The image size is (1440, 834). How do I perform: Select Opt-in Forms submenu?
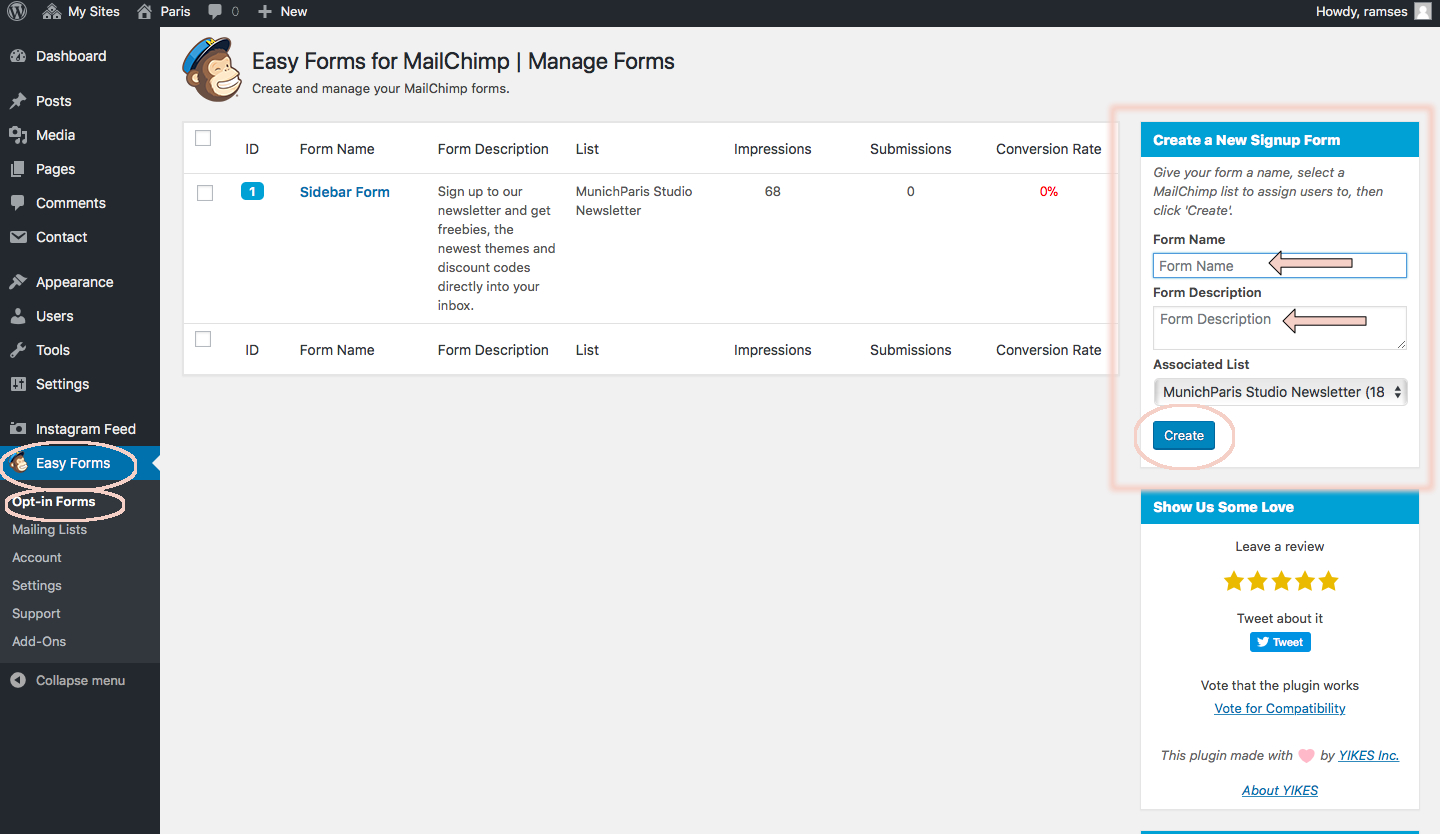coord(53,502)
